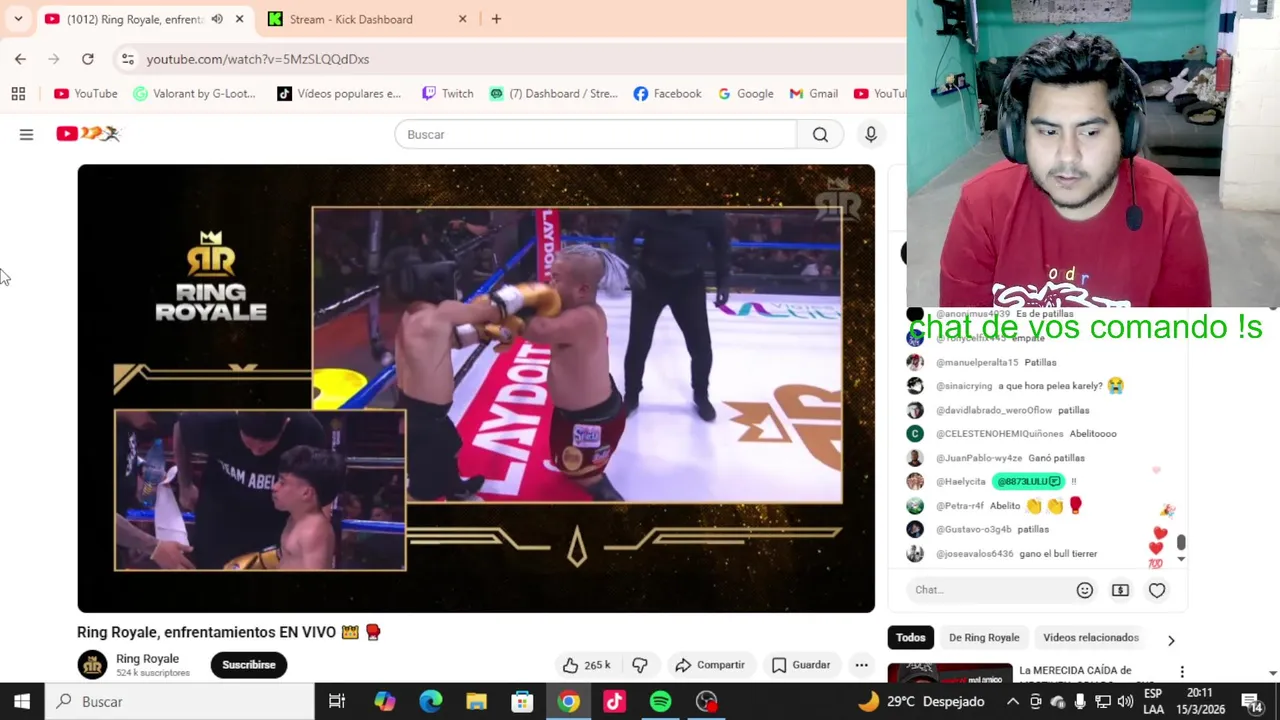Reload the page with refresh icon

[x=88, y=59]
